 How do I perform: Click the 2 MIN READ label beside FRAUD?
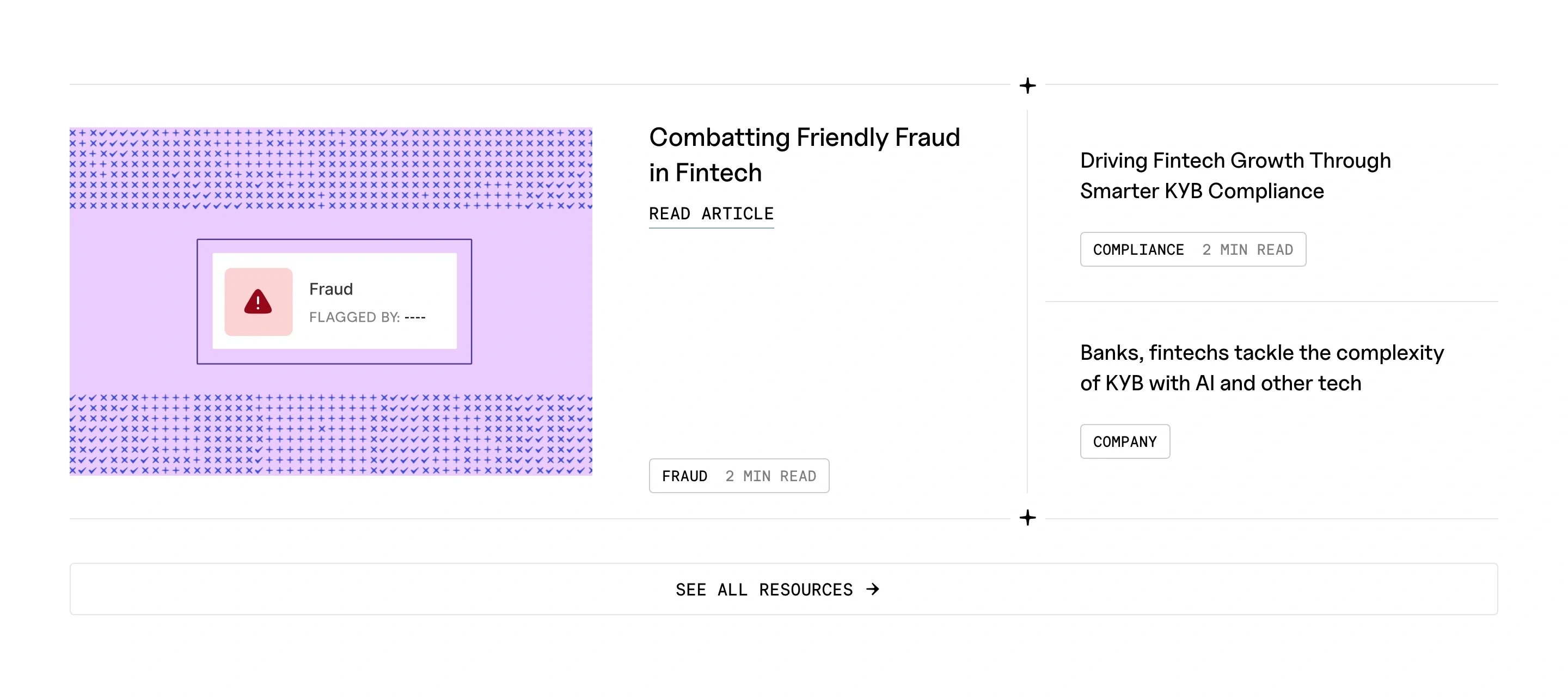coord(770,476)
